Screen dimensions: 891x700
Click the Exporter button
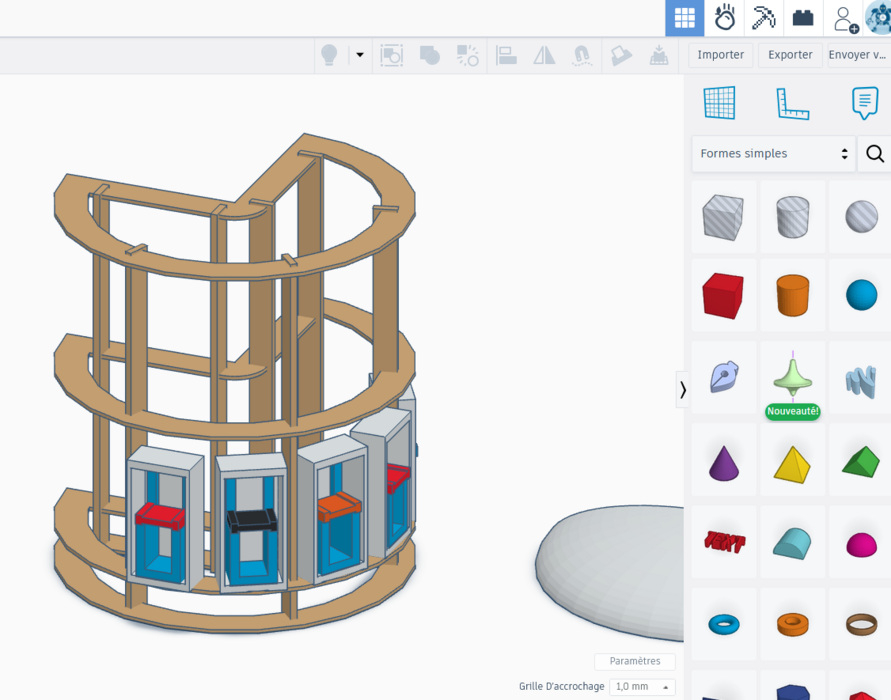point(790,55)
